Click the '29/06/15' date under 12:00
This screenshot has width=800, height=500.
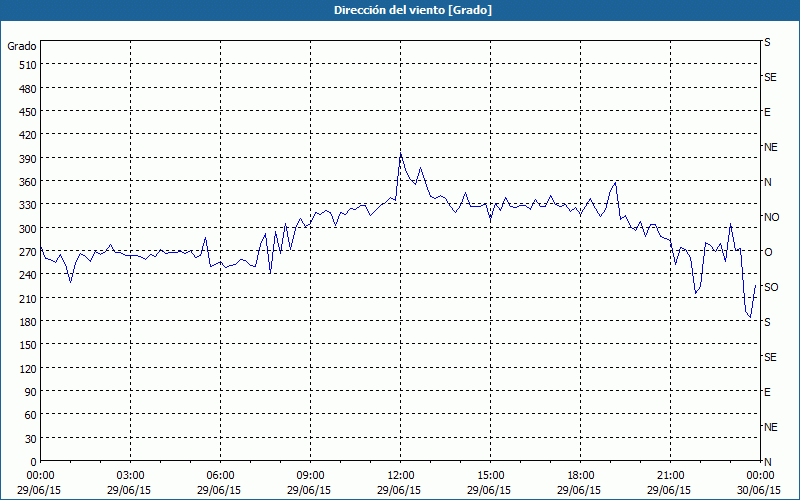[399, 490]
